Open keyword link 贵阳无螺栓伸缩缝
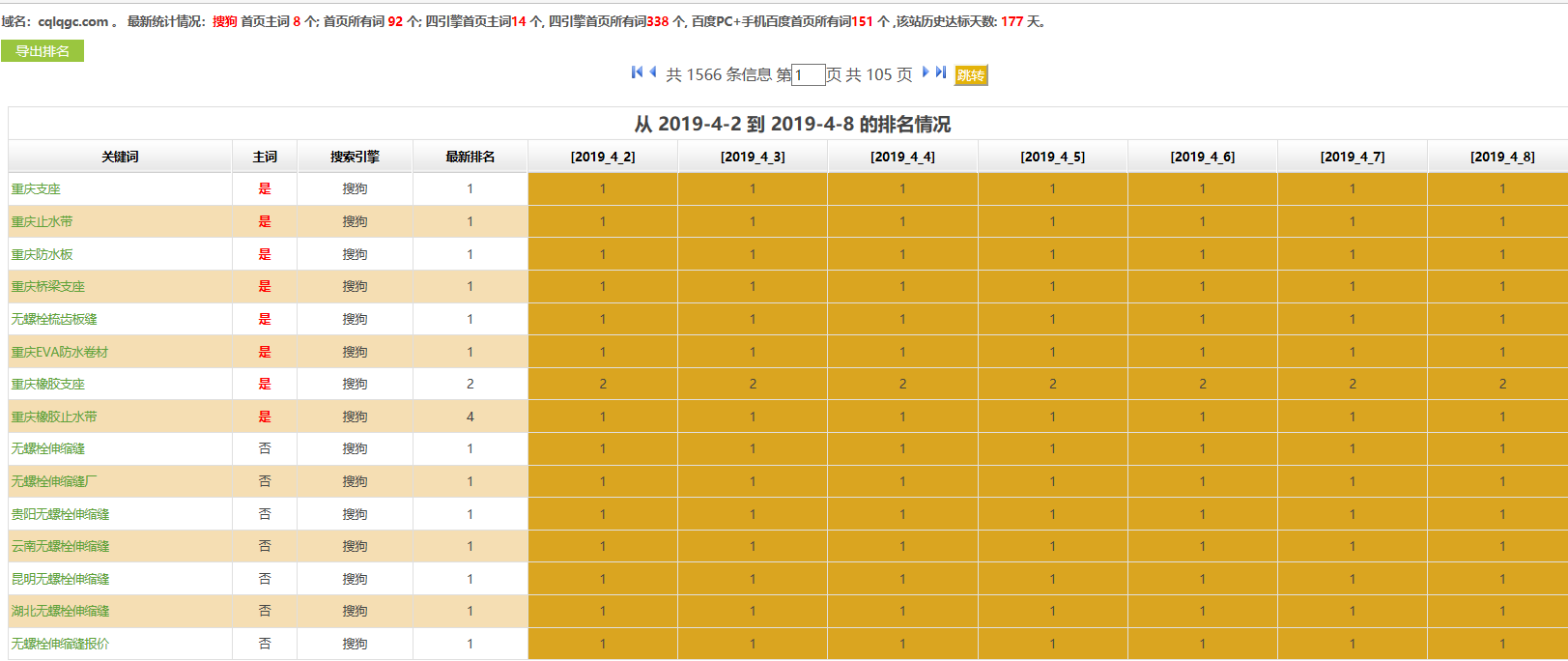1568x661 pixels. click(60, 515)
